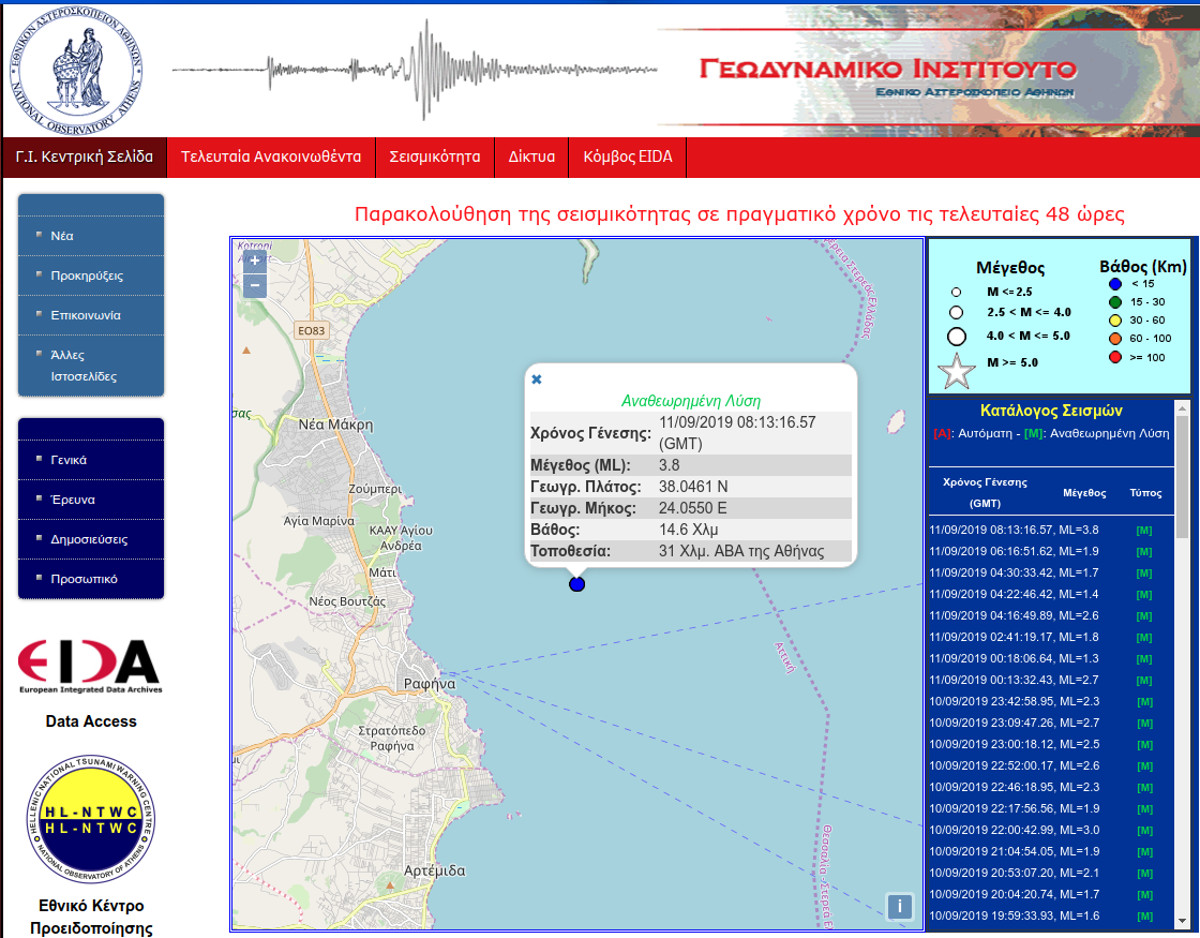The height and width of the screenshot is (938, 1200).
Task: Zoom in on the map with plus button
Action: (x=254, y=260)
